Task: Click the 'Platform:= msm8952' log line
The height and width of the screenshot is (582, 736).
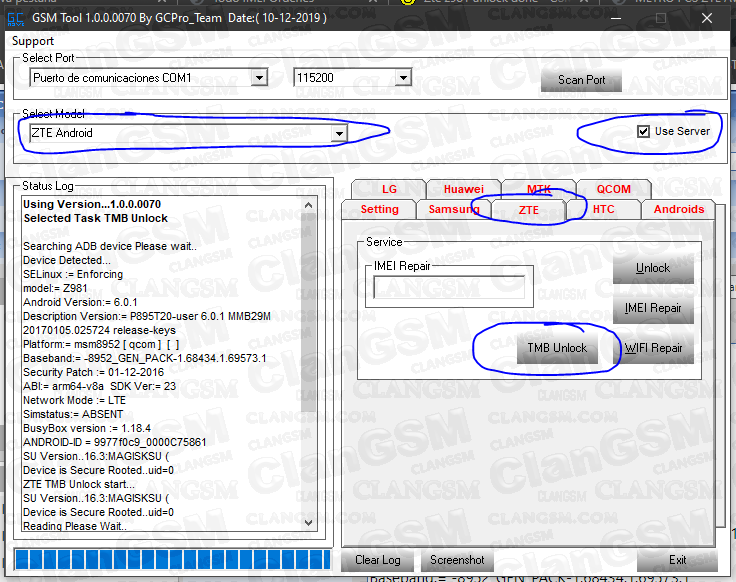Action: pos(101,345)
